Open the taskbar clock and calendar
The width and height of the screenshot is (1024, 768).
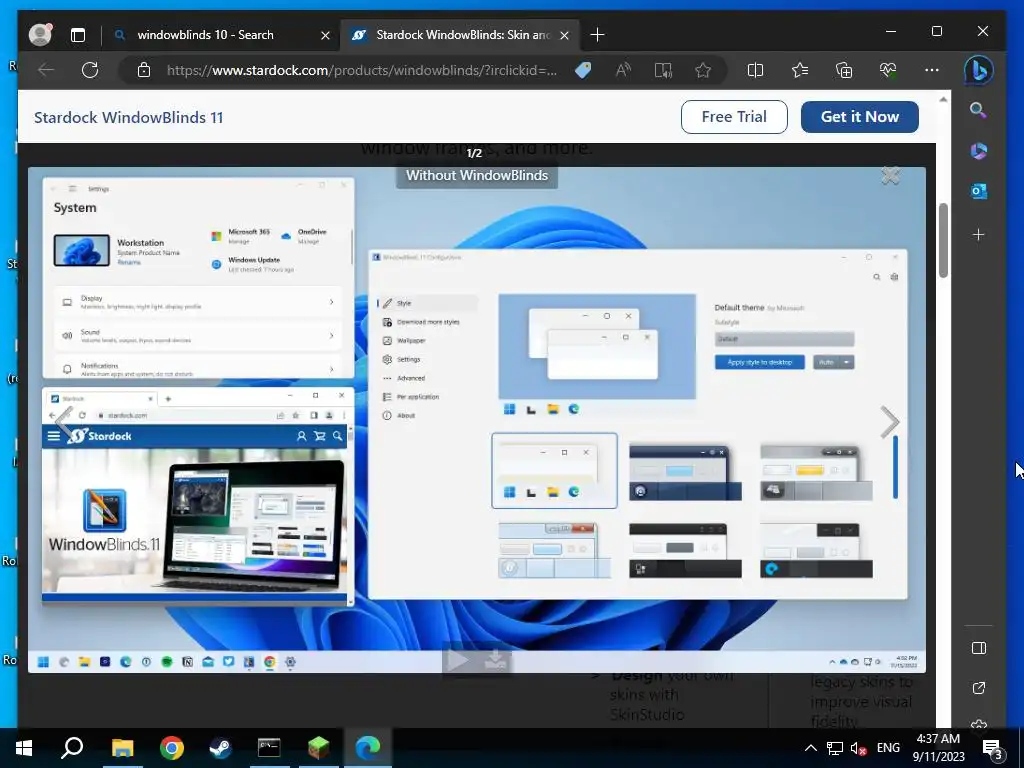(938, 748)
